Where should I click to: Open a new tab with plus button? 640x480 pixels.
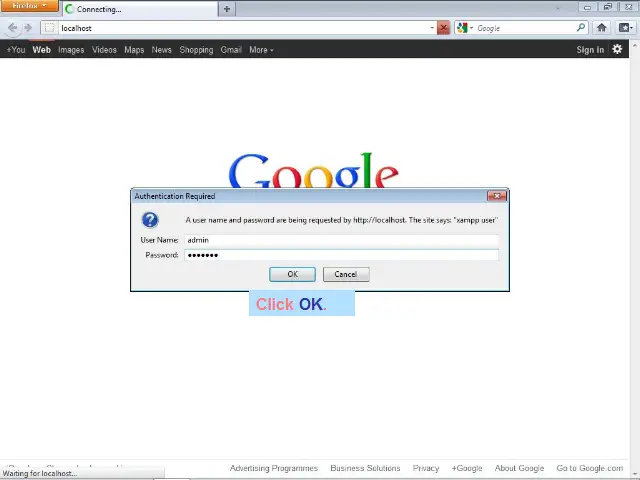coord(227,9)
